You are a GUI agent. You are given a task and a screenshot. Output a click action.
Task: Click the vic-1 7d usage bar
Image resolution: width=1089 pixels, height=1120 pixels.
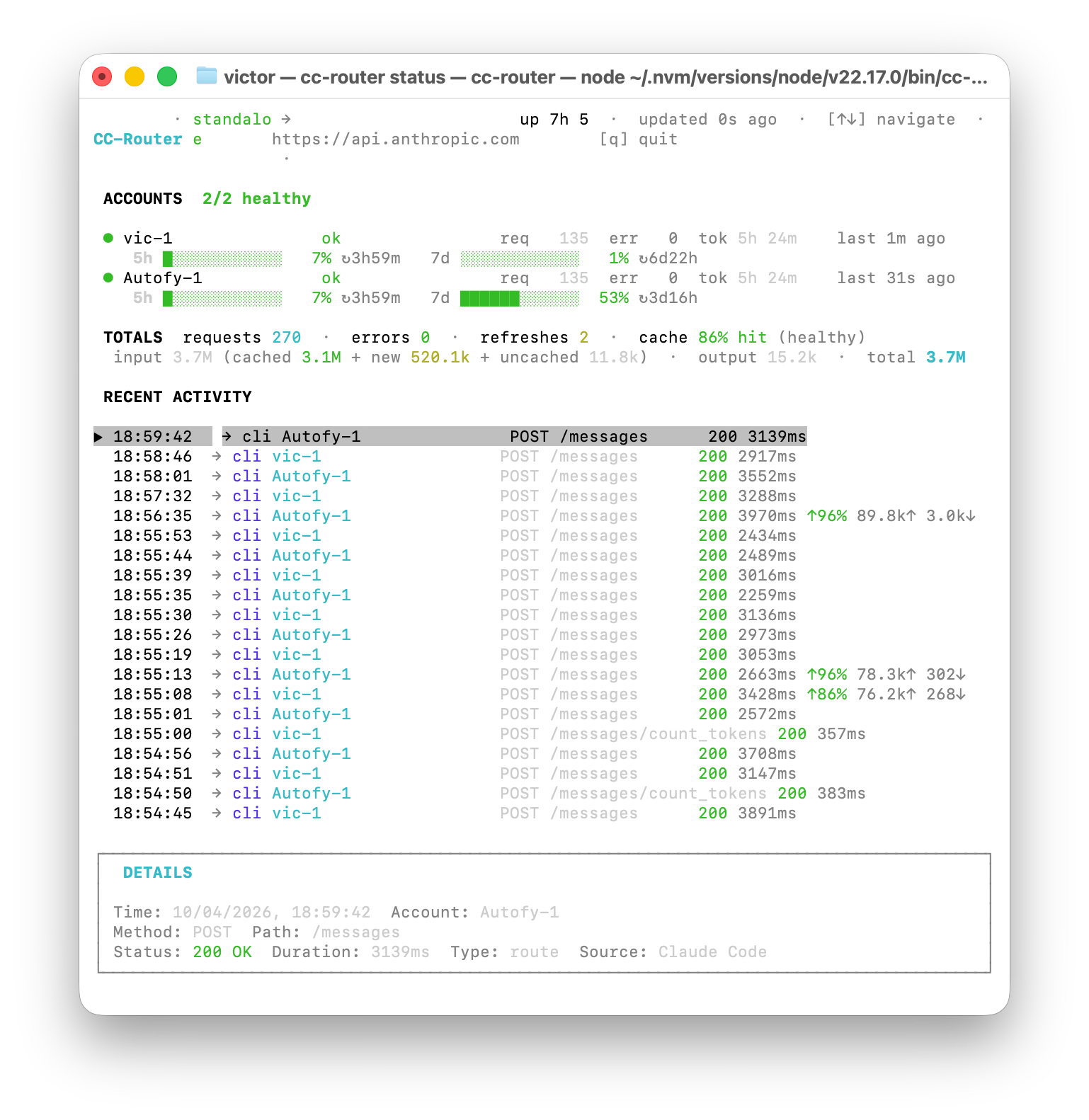tap(520, 258)
